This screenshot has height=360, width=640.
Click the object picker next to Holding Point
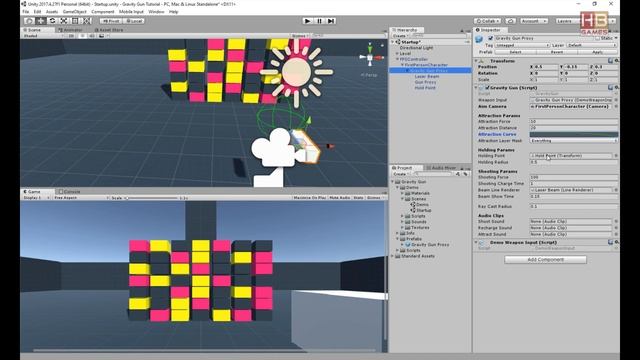[x=616, y=156]
